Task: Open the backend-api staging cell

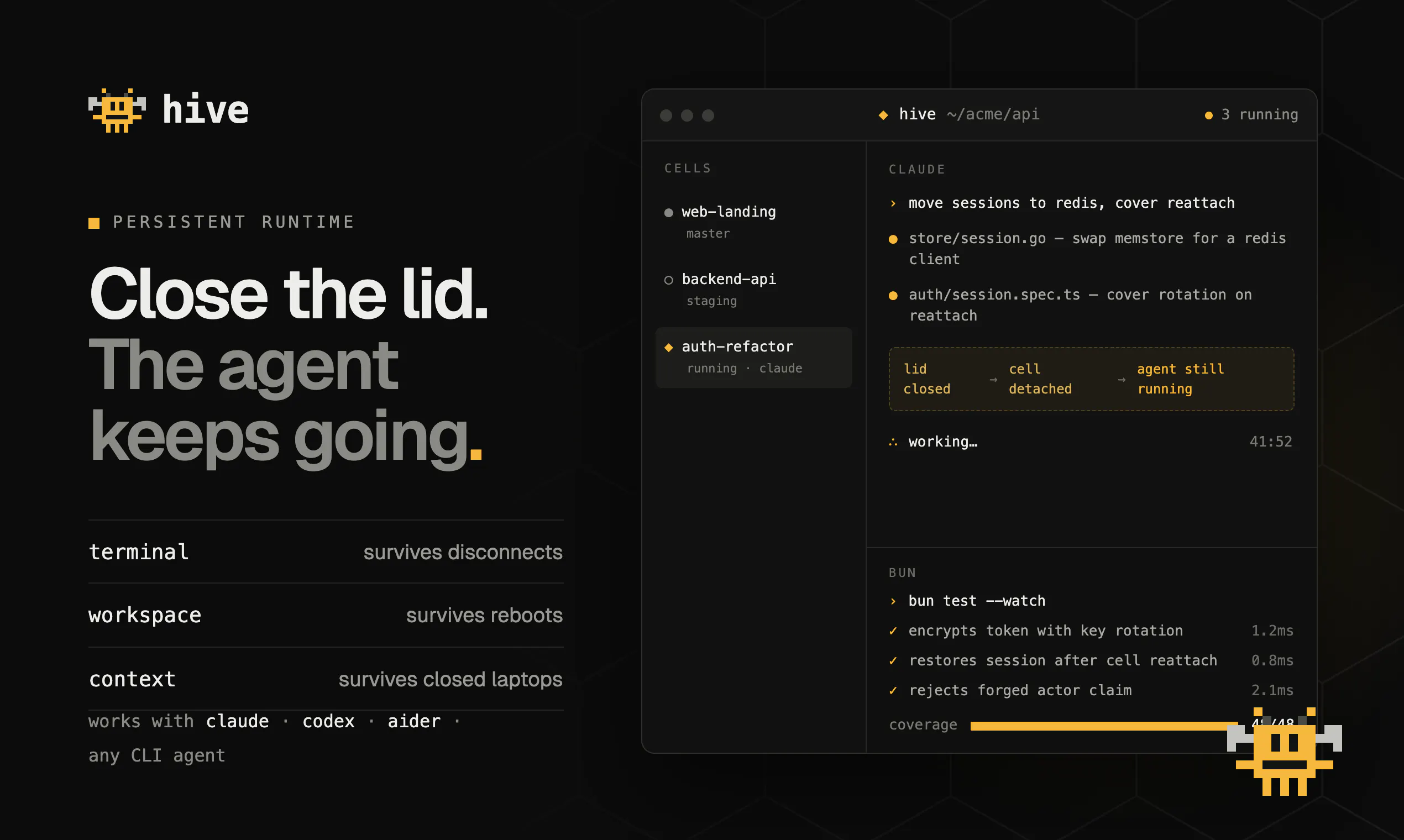Action: [x=753, y=290]
